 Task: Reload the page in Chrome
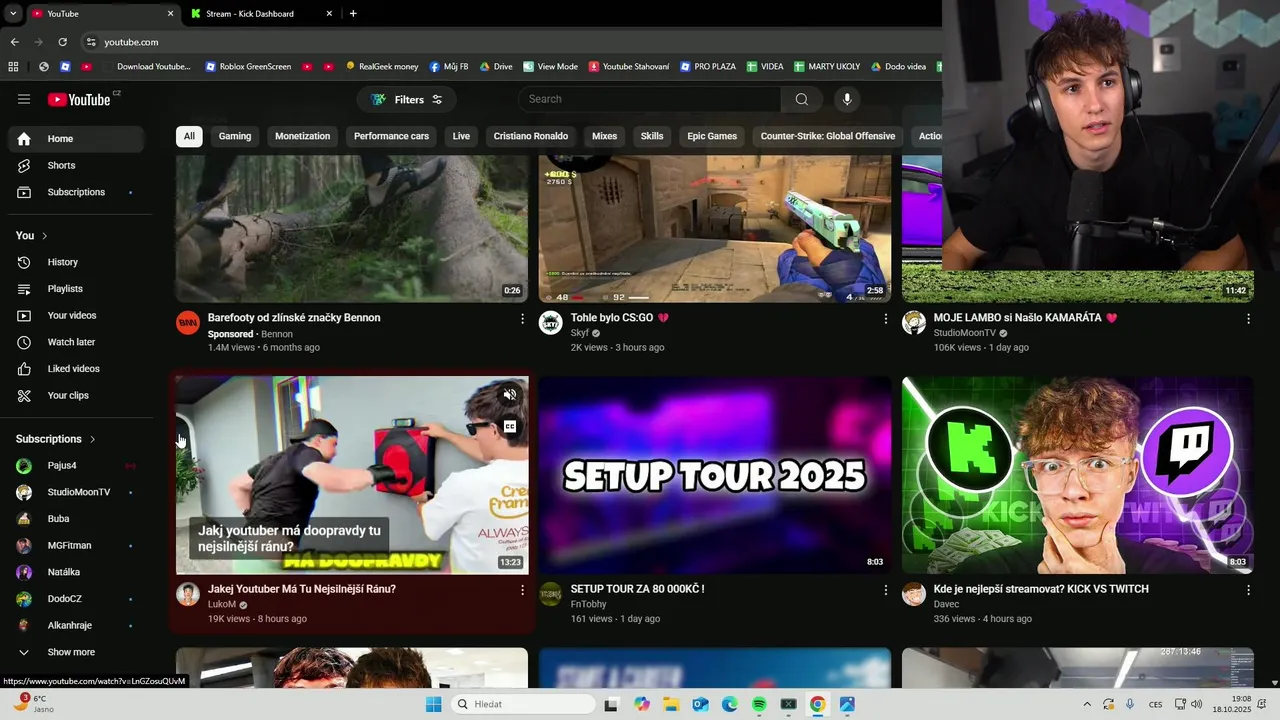tap(62, 42)
